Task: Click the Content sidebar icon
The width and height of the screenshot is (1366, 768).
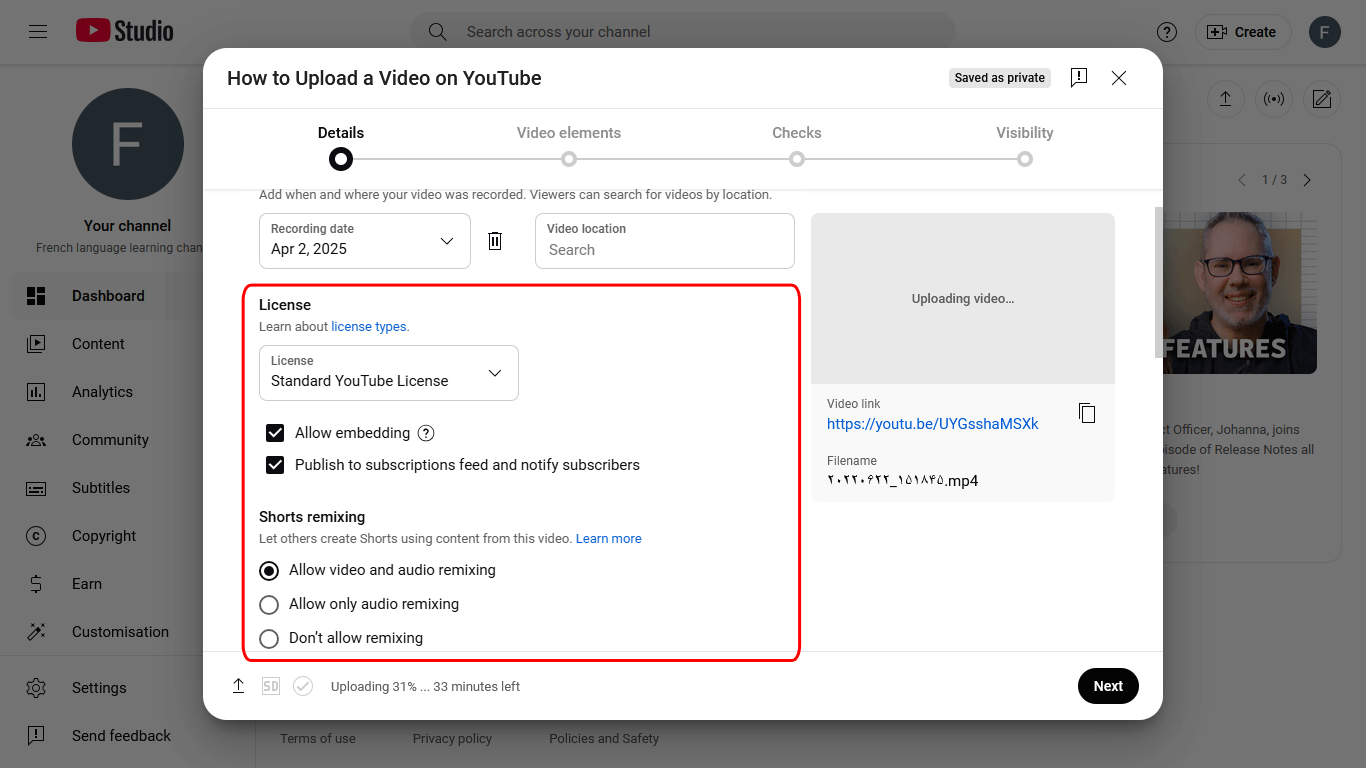Action: pyautogui.click(x=36, y=344)
